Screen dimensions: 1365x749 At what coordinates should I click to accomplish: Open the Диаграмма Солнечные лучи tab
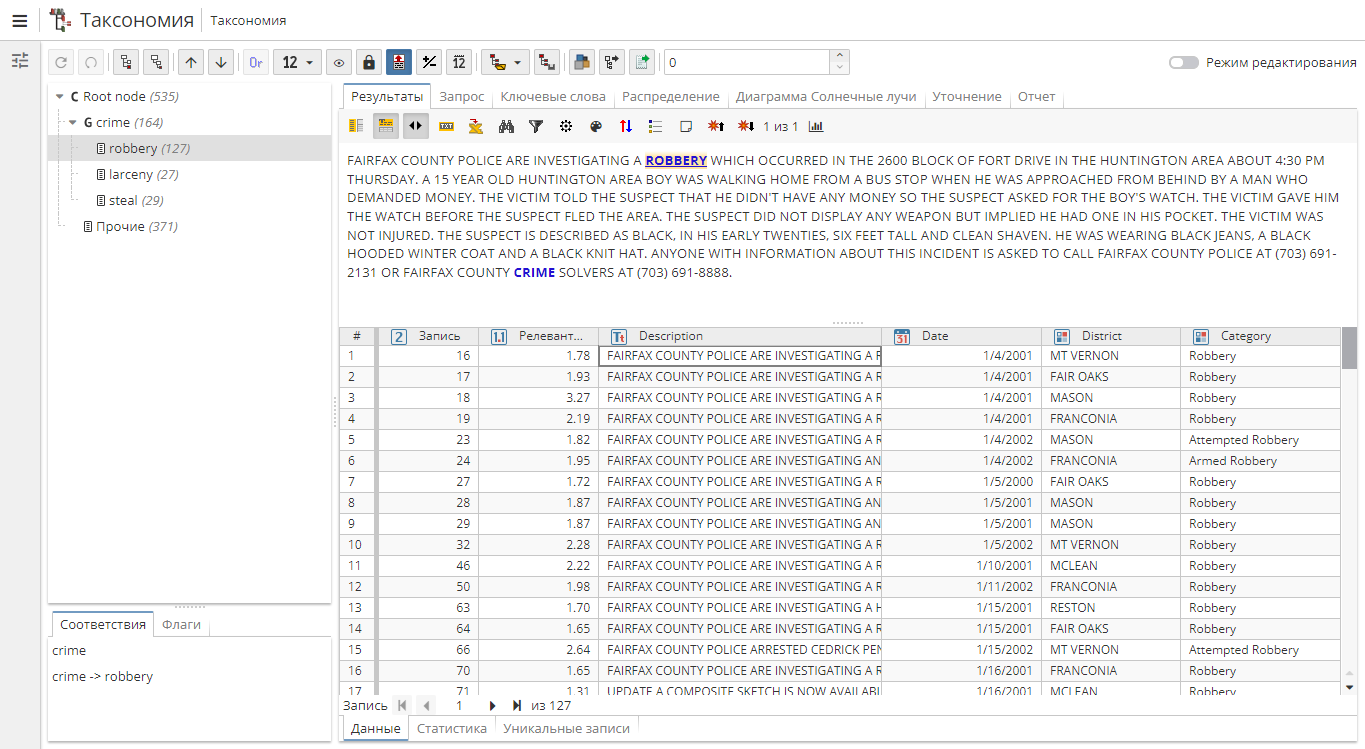pos(826,97)
